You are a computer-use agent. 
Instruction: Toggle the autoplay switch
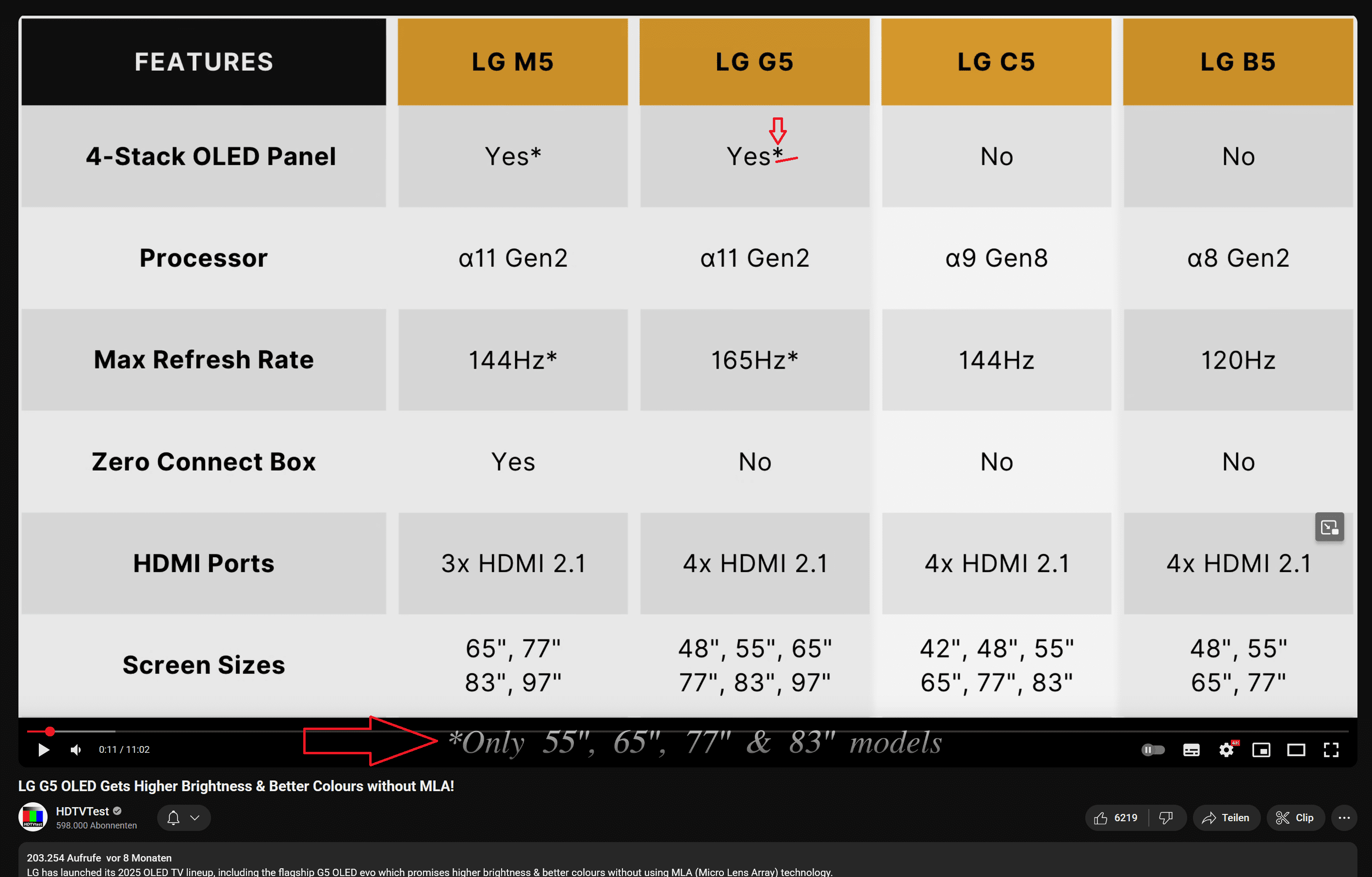pos(1153,749)
